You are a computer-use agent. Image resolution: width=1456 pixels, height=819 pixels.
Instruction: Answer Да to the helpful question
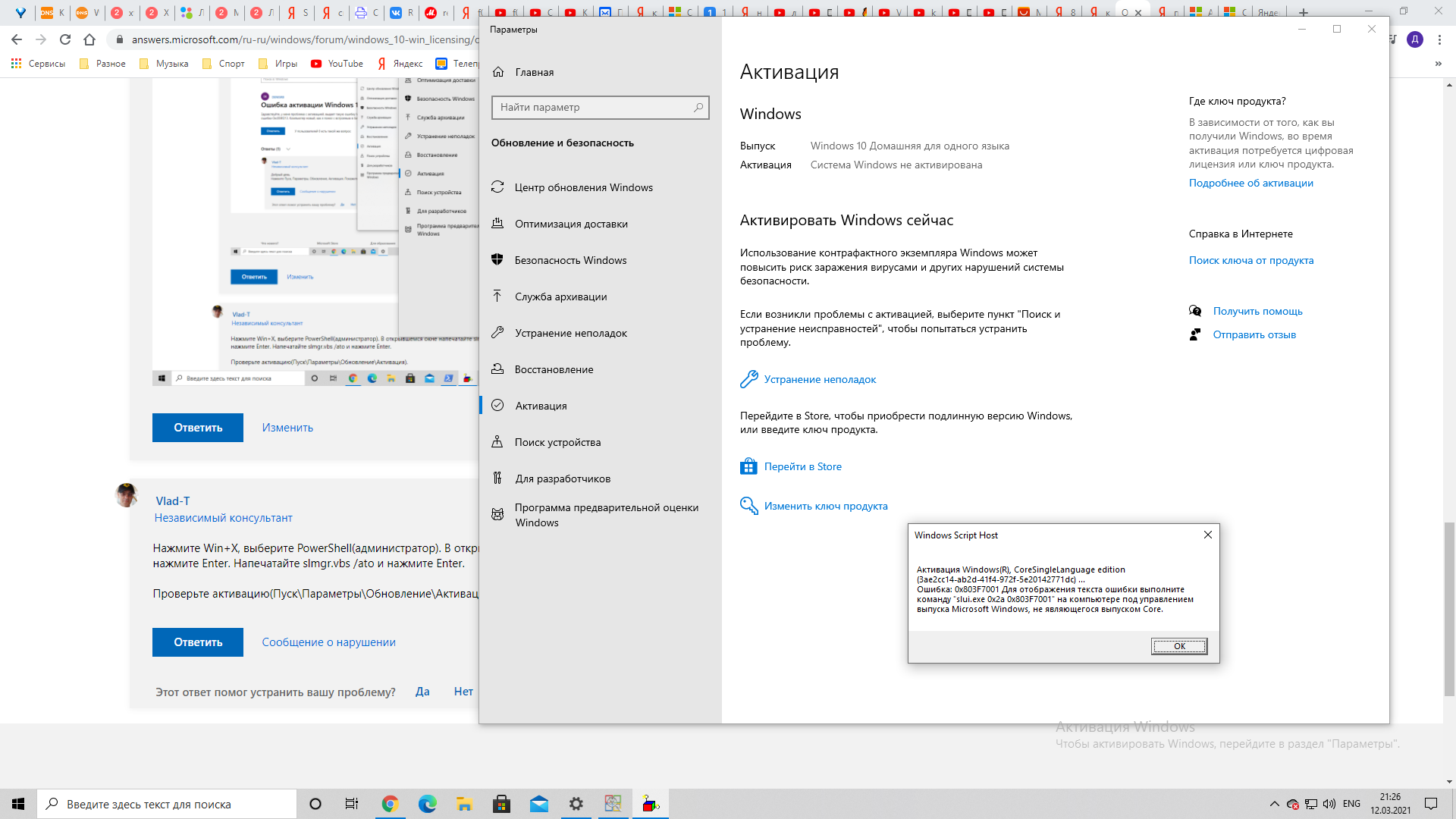(422, 692)
